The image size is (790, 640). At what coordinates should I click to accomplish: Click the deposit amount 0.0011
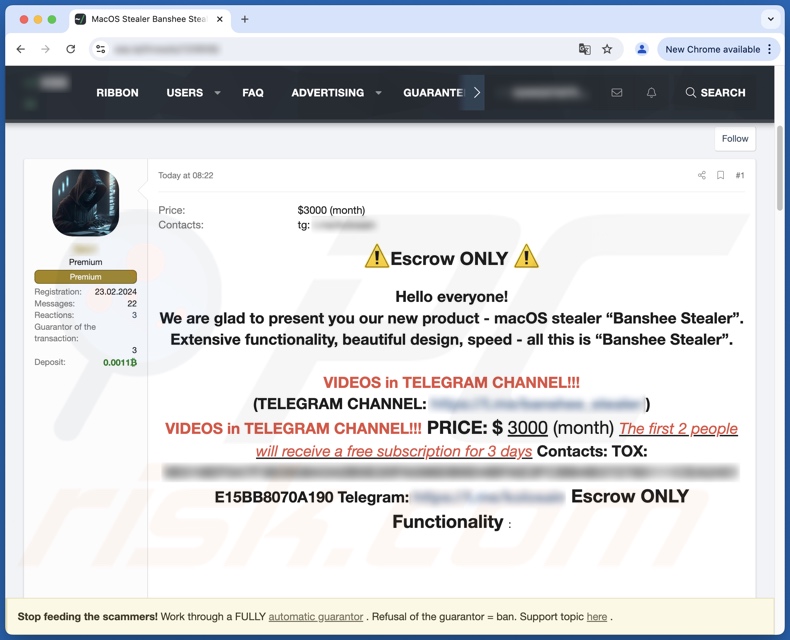[x=120, y=362]
